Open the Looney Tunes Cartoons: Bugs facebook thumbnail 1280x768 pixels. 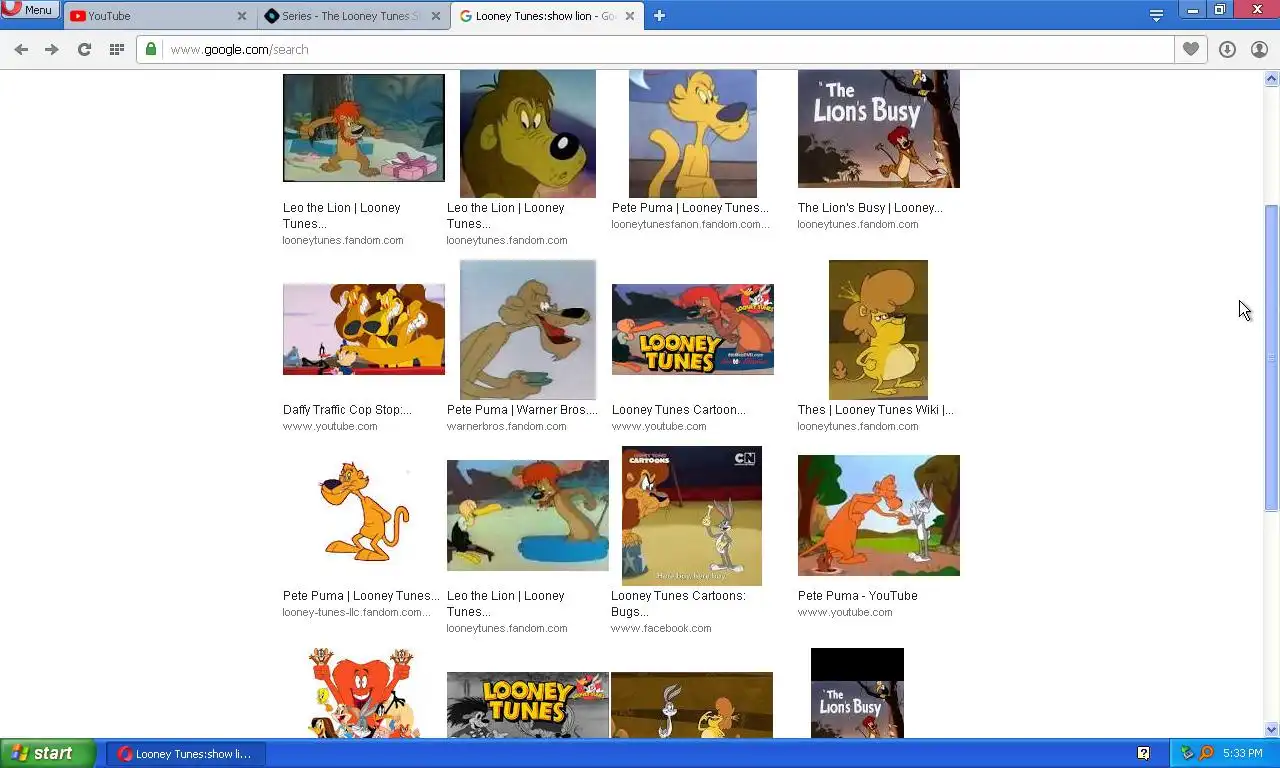point(692,516)
